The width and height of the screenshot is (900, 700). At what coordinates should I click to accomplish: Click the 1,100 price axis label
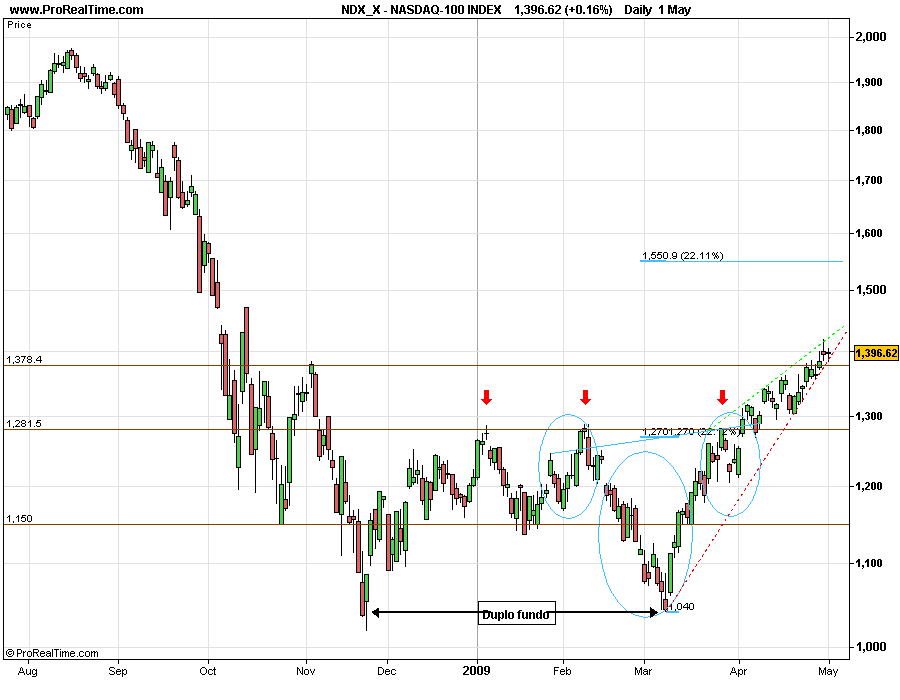click(x=869, y=563)
